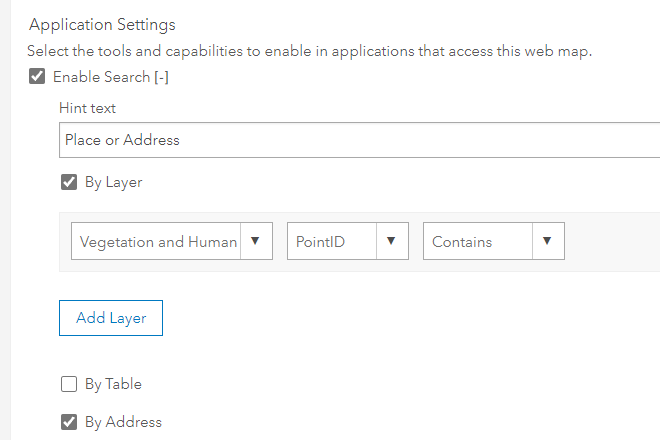The height and width of the screenshot is (440, 660).
Task: Open the Contains operator dropdown
Action: [x=477, y=241]
